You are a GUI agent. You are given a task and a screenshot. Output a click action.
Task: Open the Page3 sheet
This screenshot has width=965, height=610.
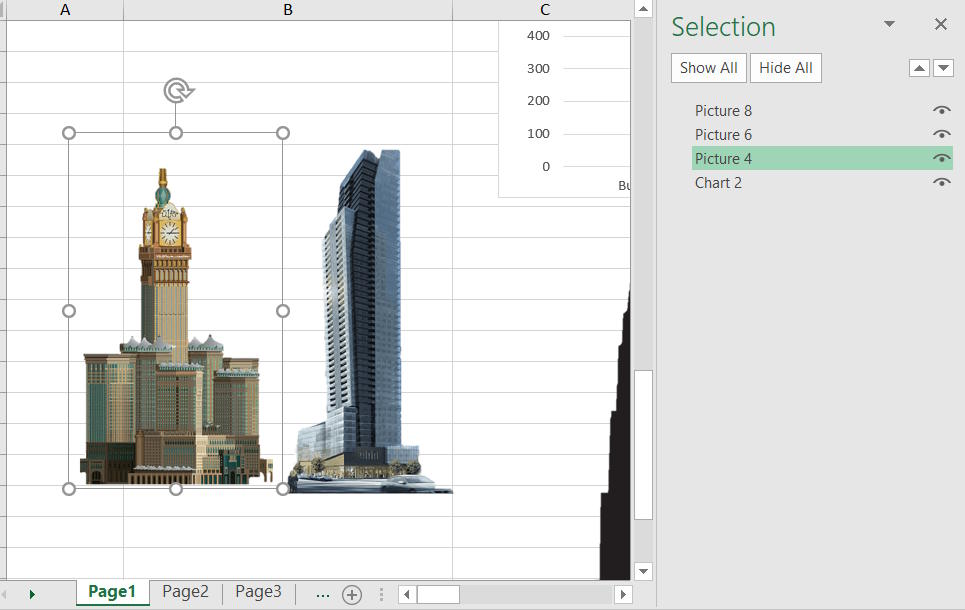257,592
